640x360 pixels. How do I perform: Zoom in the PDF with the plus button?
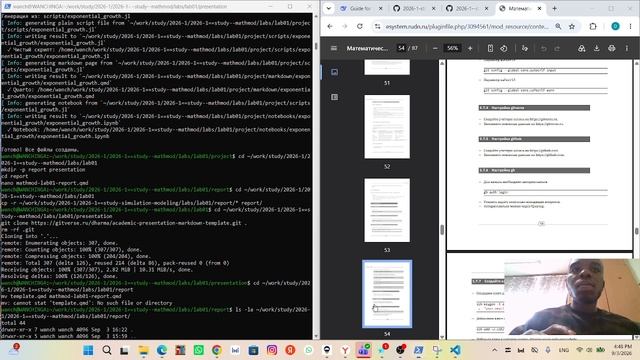(470, 48)
